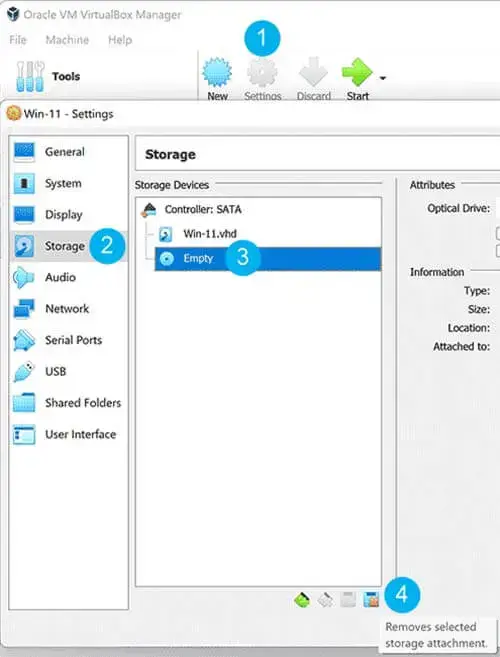Switch to the Display settings category
Viewport: 500px width, 657px height.
click(69, 215)
